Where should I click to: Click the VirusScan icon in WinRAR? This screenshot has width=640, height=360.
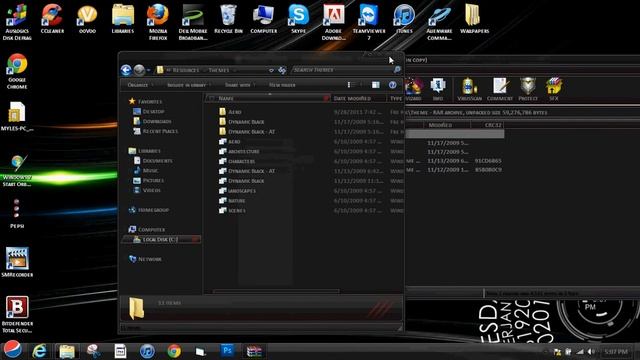[x=469, y=89]
